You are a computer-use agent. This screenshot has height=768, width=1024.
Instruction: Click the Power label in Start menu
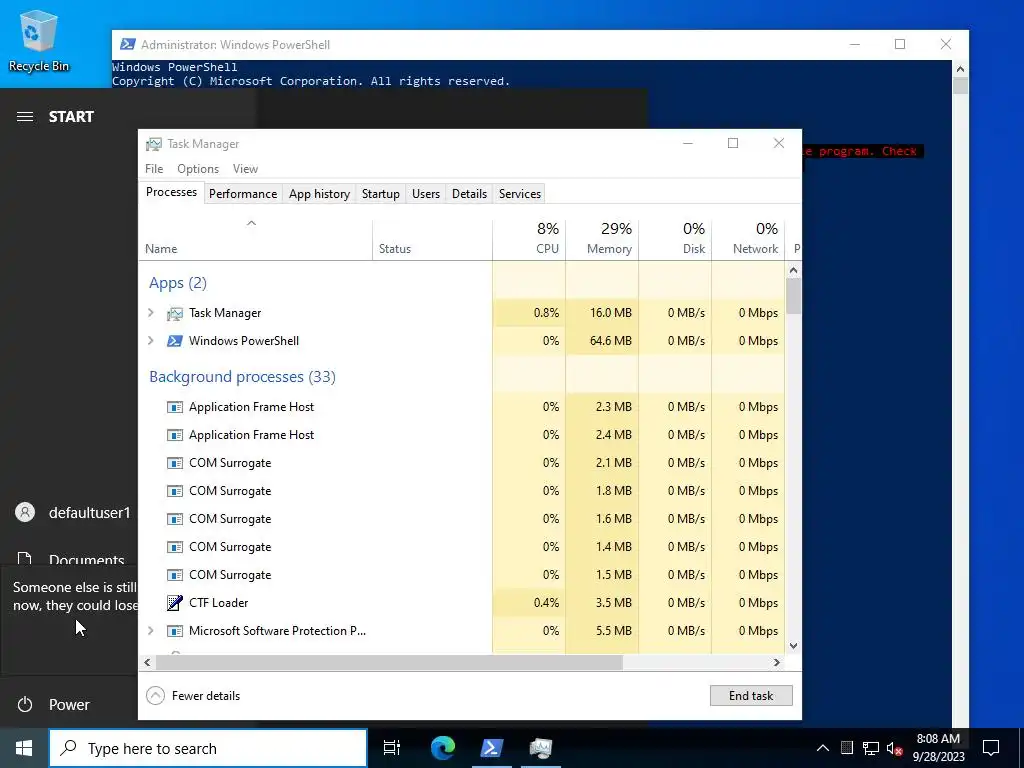coord(69,705)
